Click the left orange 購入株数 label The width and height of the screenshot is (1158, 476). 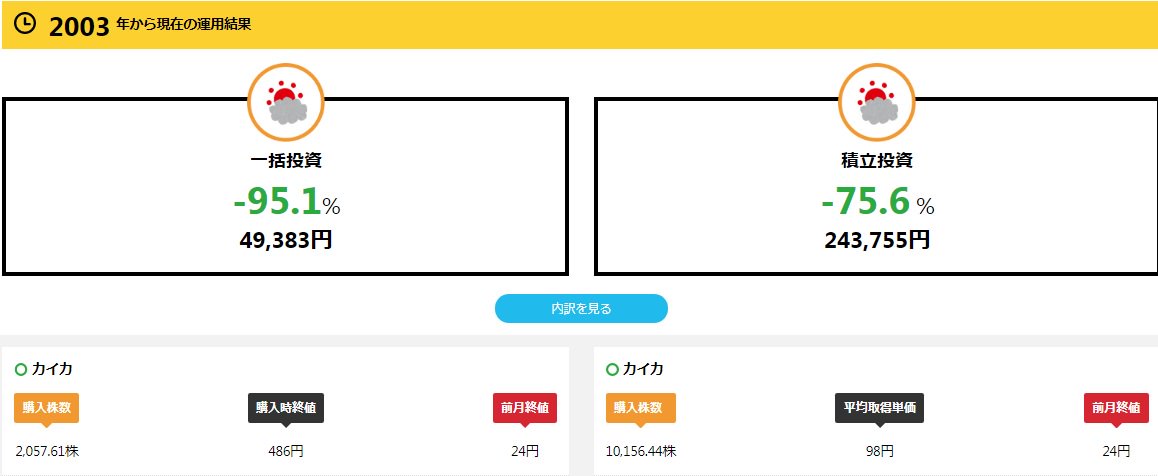coord(46,408)
